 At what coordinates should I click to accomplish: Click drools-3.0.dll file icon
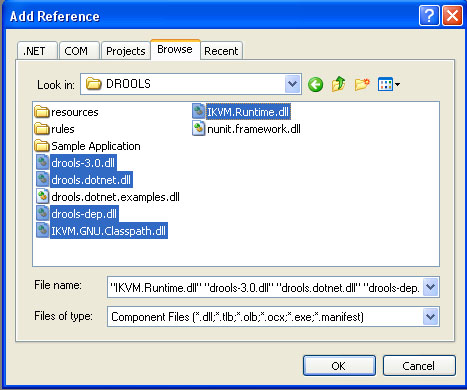[x=42, y=163]
